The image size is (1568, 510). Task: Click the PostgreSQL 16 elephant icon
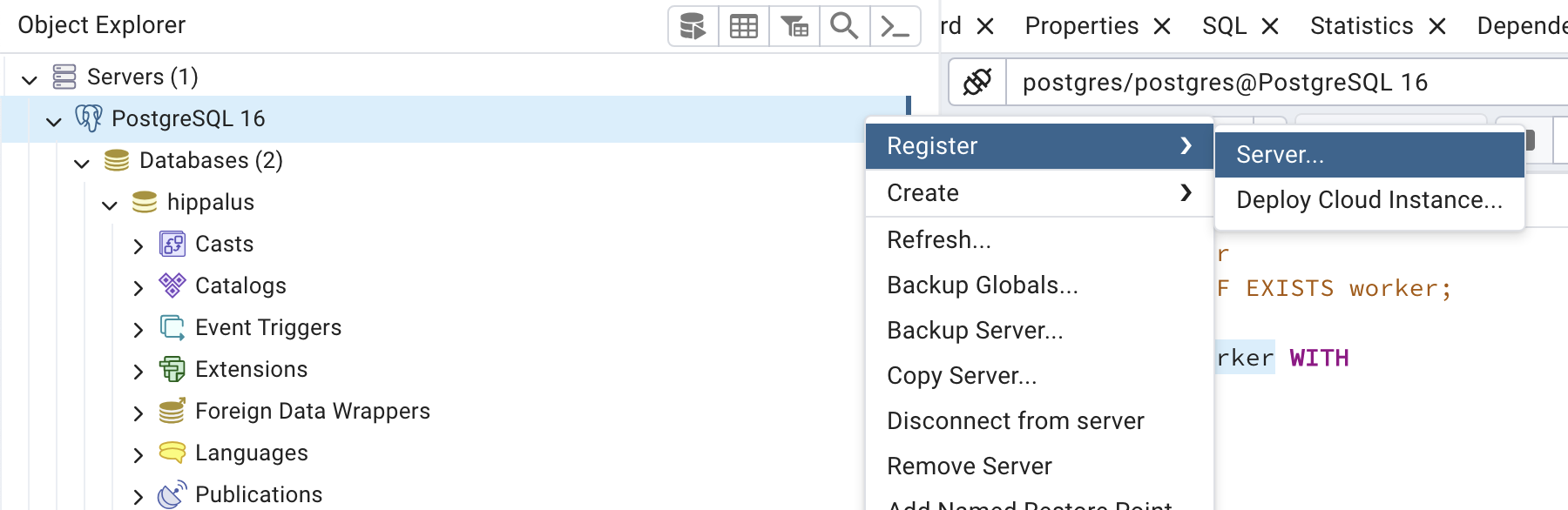tap(89, 118)
